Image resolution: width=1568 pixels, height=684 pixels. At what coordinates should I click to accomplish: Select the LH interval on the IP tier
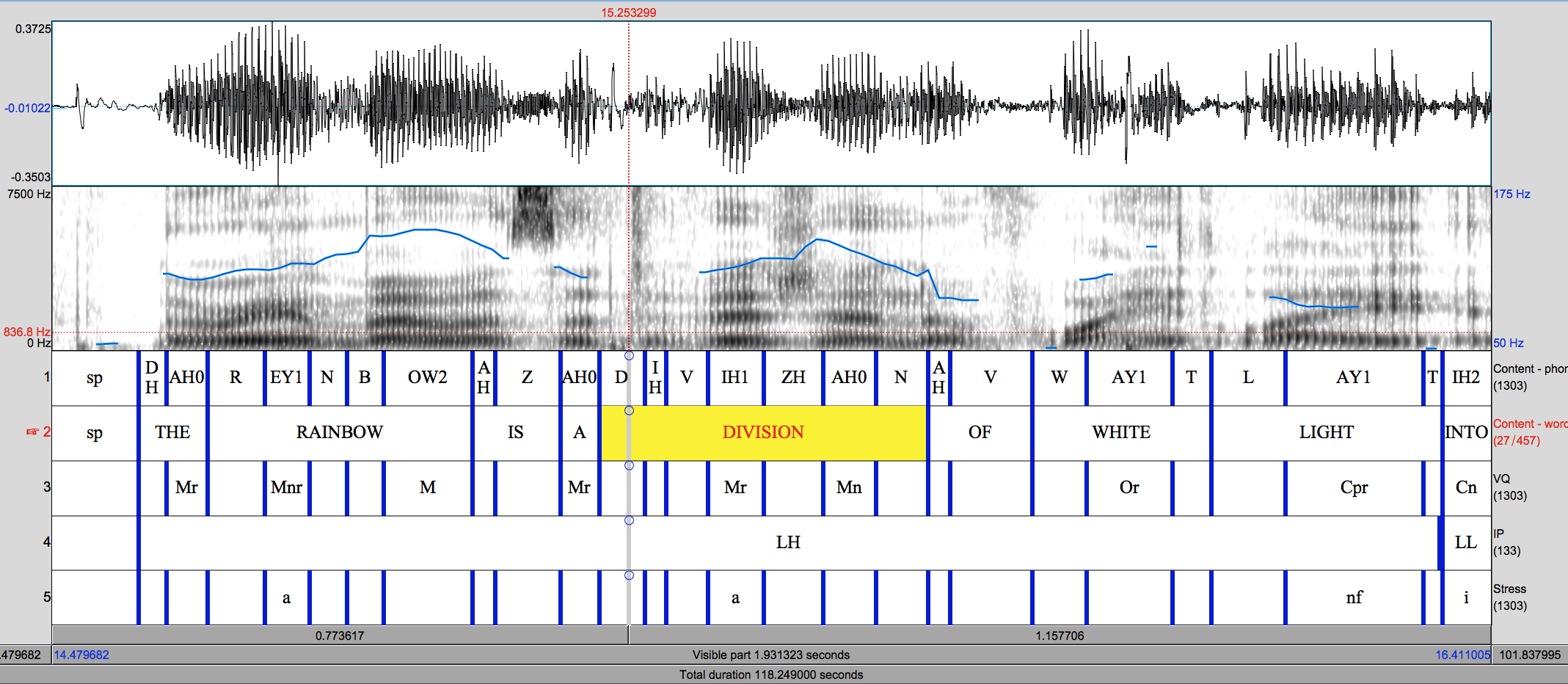coord(787,543)
